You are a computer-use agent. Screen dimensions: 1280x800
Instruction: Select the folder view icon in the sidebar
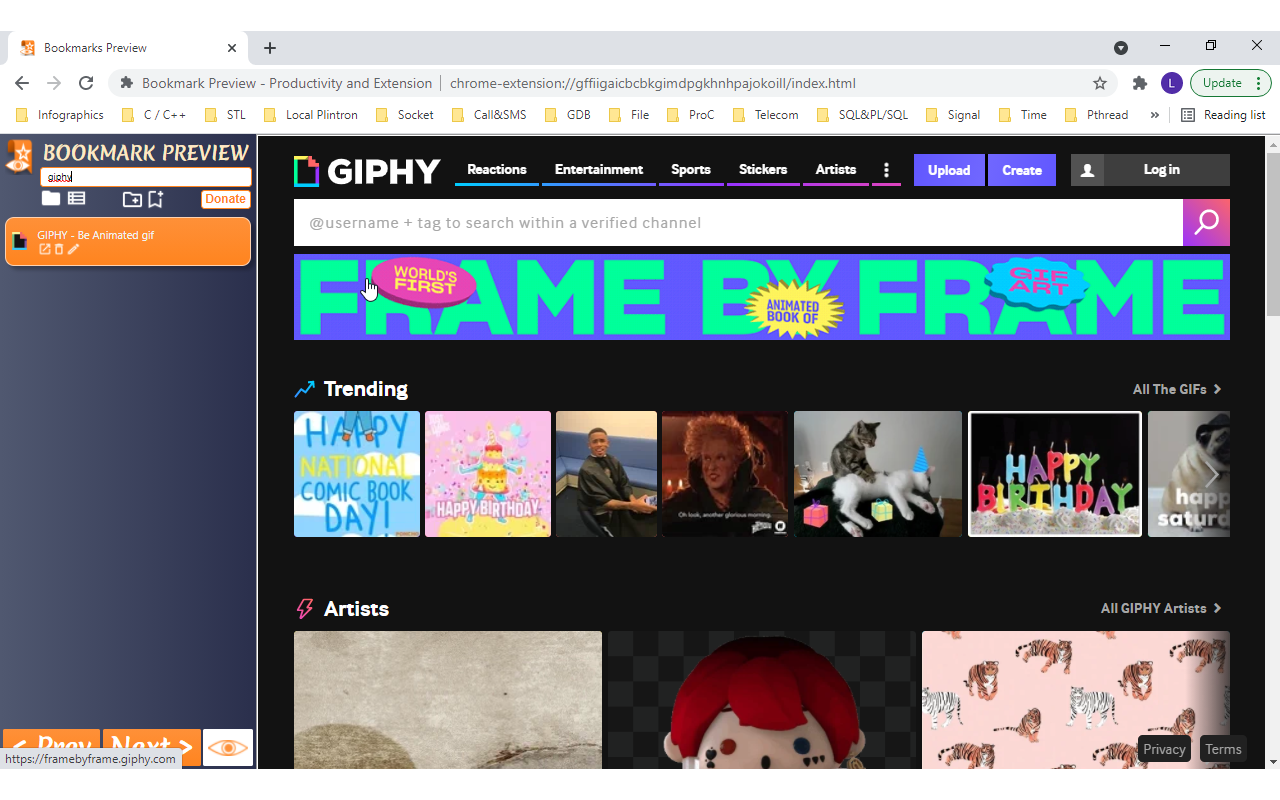(x=51, y=198)
